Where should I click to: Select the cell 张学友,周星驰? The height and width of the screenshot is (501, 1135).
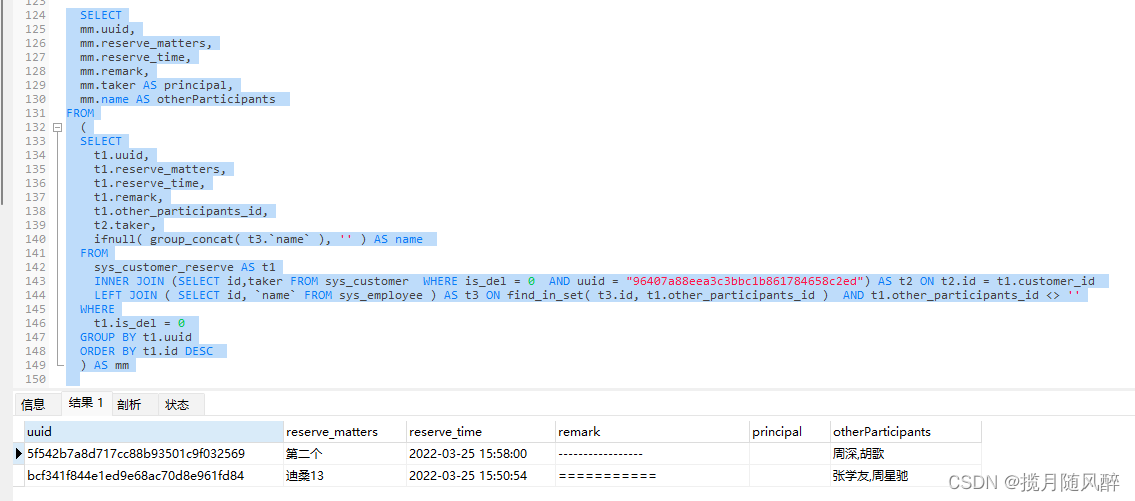click(906, 476)
